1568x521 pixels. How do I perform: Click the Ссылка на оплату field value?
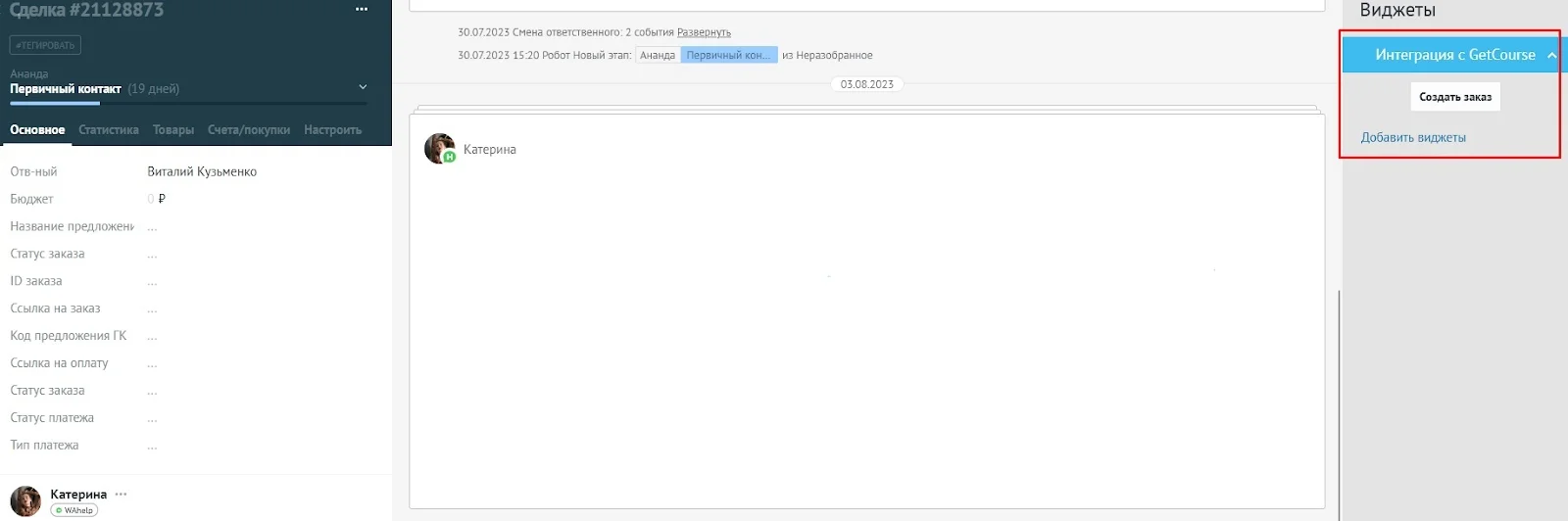click(x=152, y=363)
